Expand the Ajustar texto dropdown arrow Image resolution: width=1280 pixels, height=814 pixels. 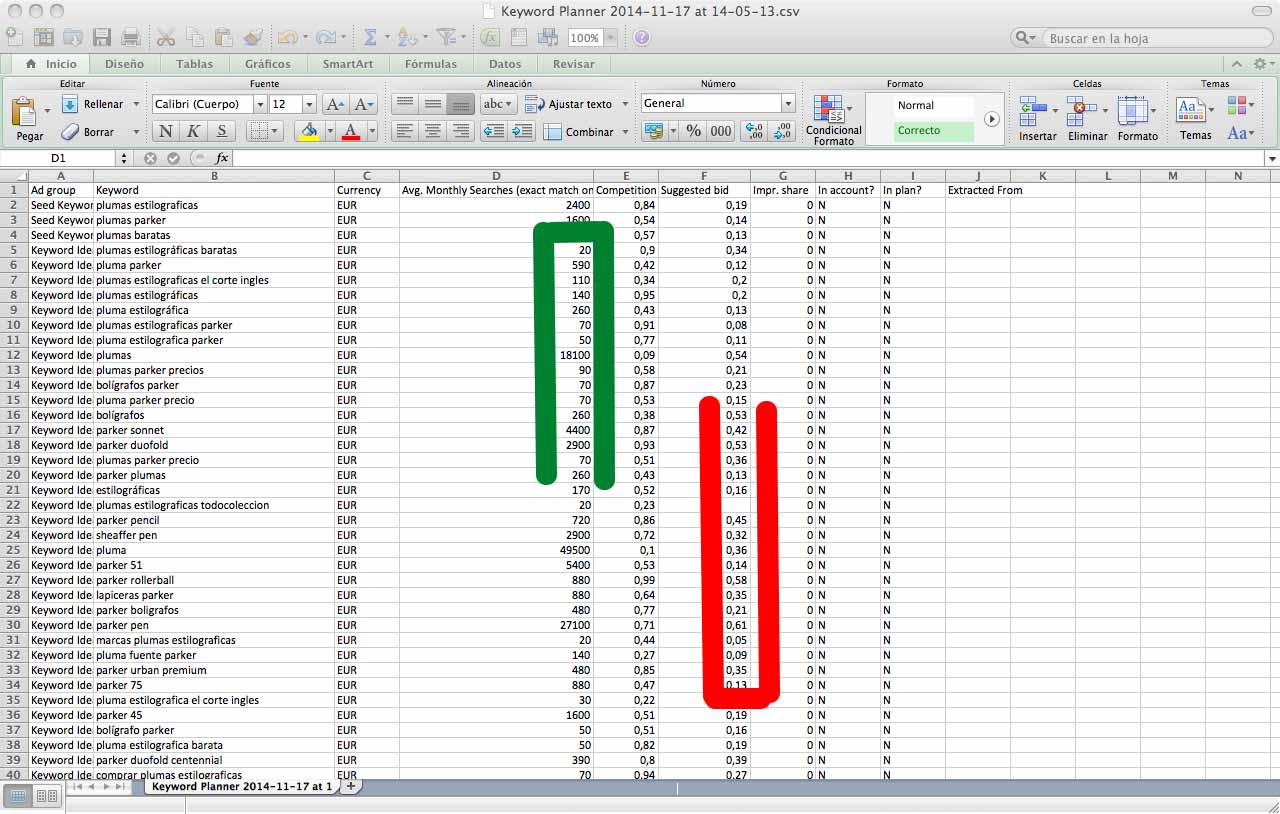625,104
